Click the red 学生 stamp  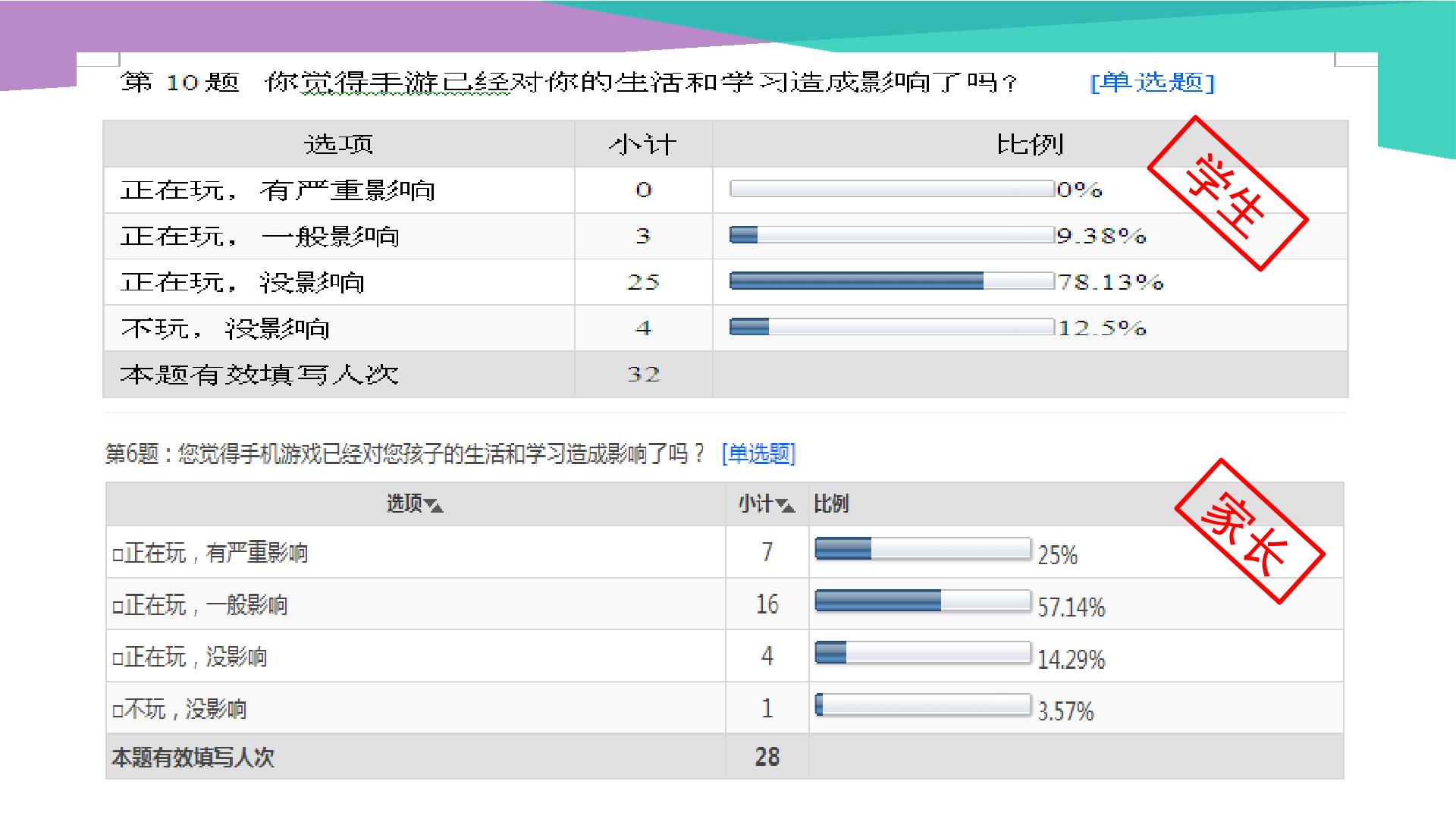[1228, 193]
